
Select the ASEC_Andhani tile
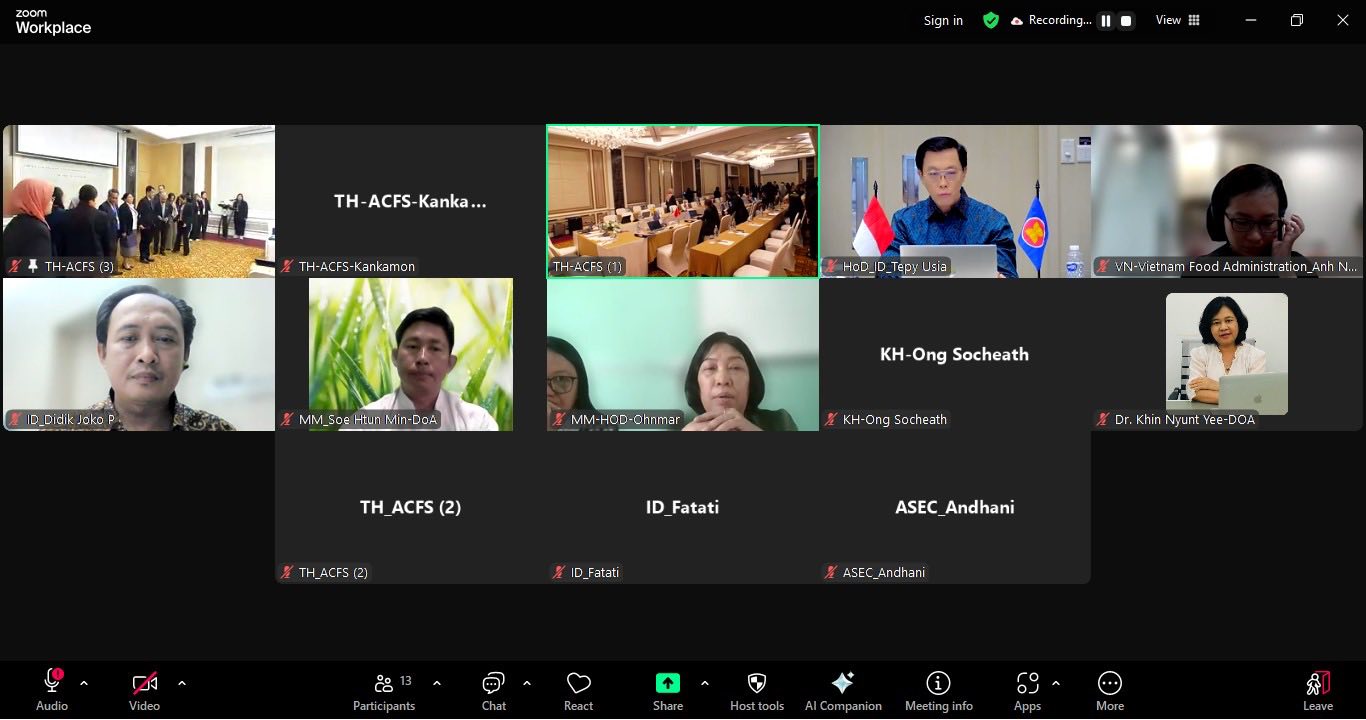point(955,508)
